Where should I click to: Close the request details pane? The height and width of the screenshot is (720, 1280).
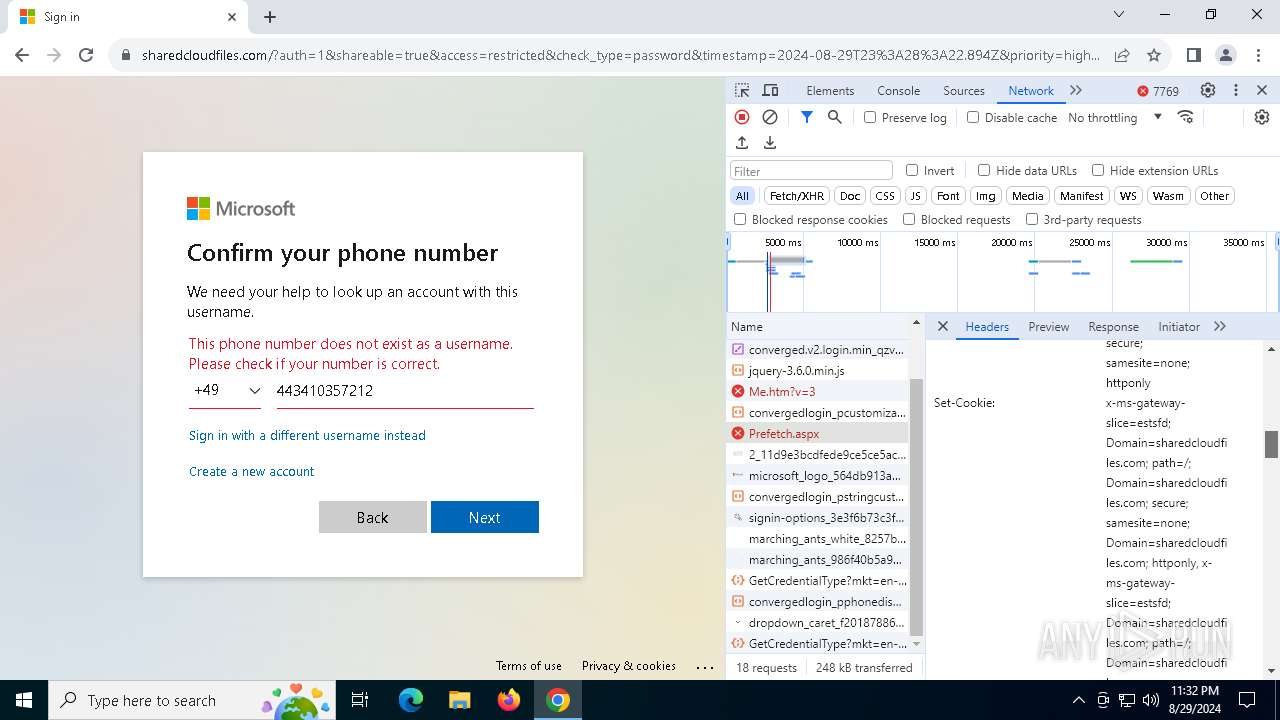[942, 326]
